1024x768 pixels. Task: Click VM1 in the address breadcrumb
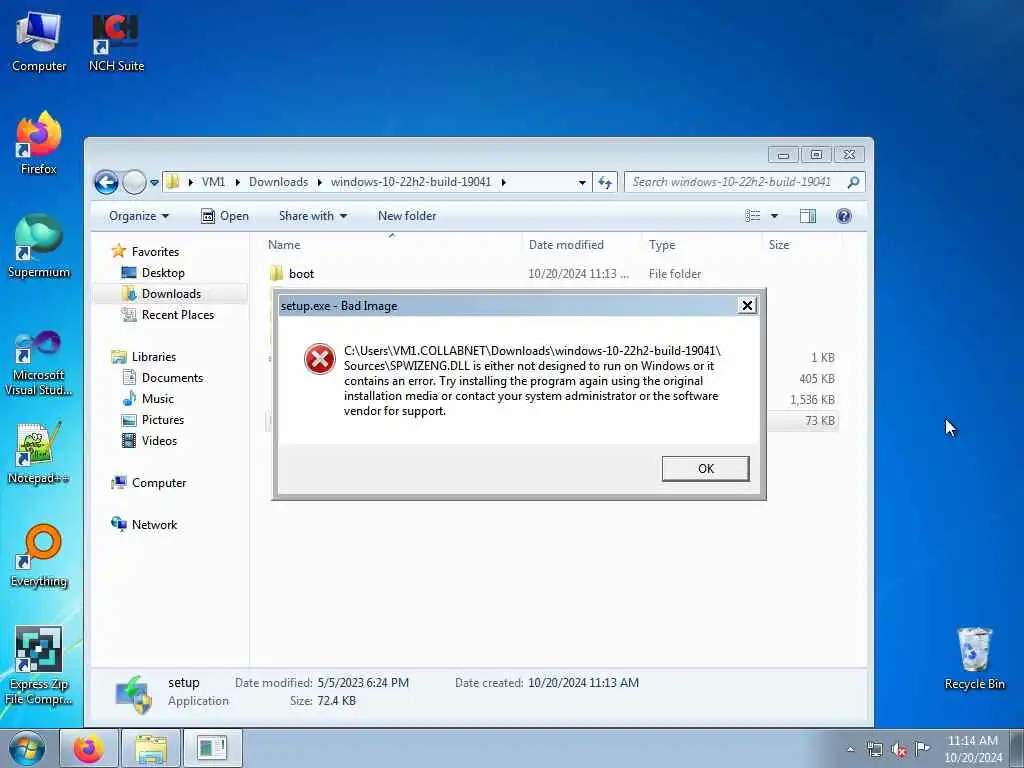tap(213, 182)
